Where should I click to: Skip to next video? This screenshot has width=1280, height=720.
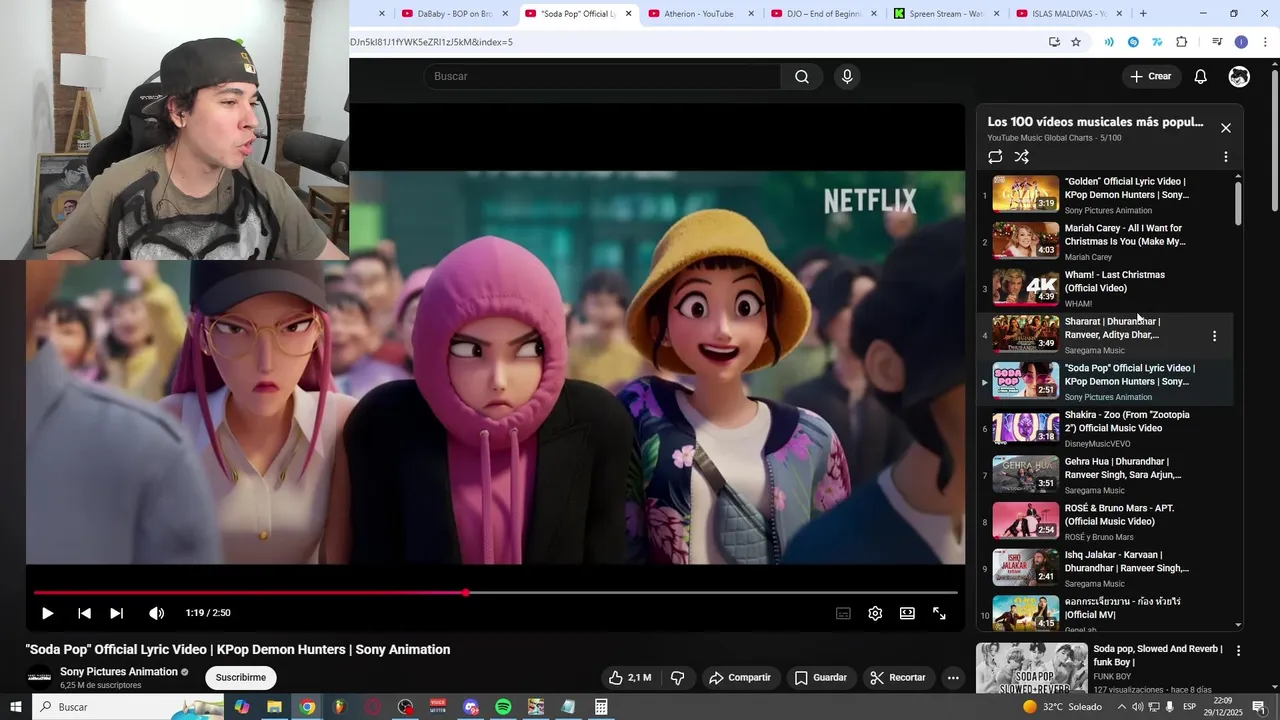pos(117,613)
